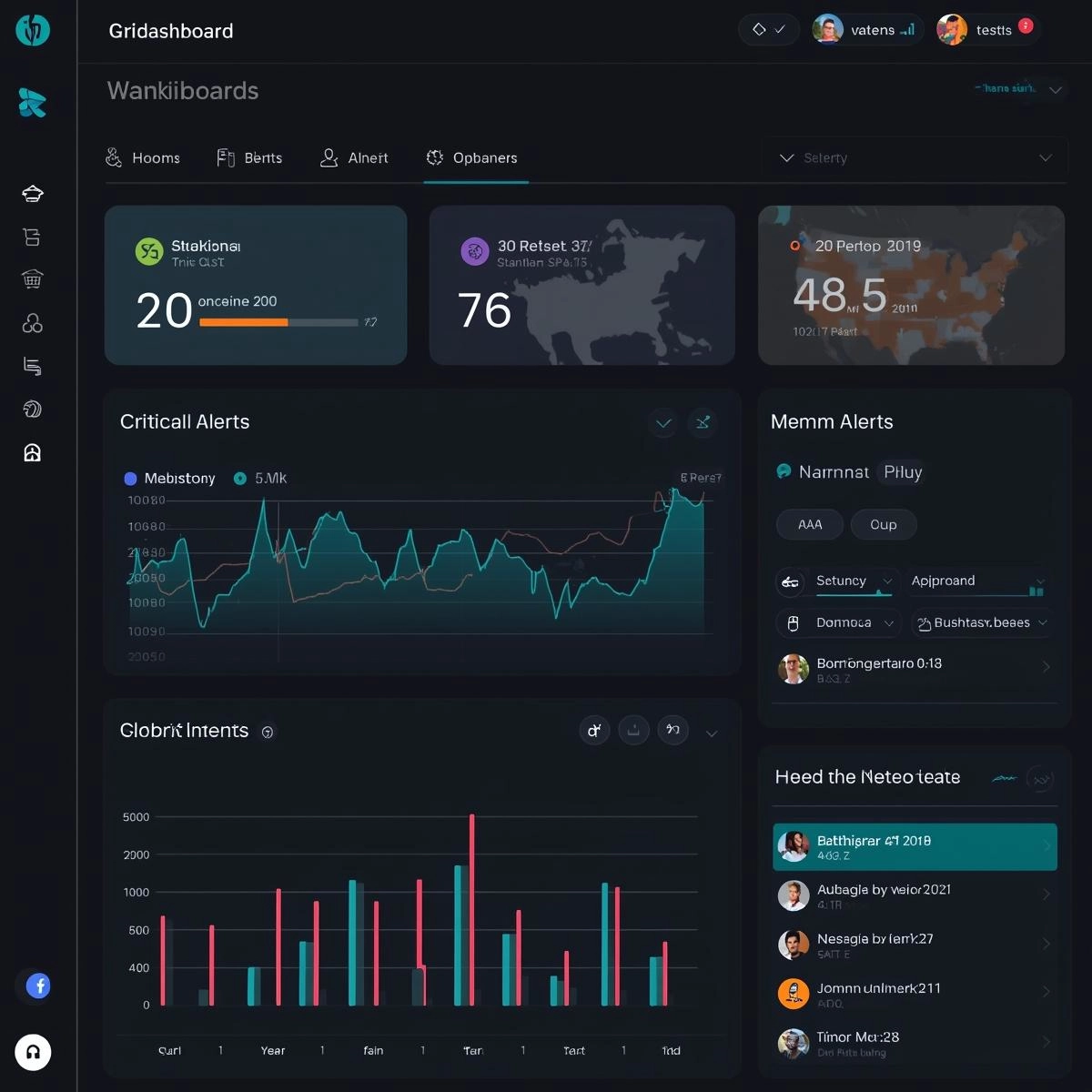This screenshot has height=1092, width=1092.
Task: Open the Bushtasy.beaes dropdown
Action: 982,623
